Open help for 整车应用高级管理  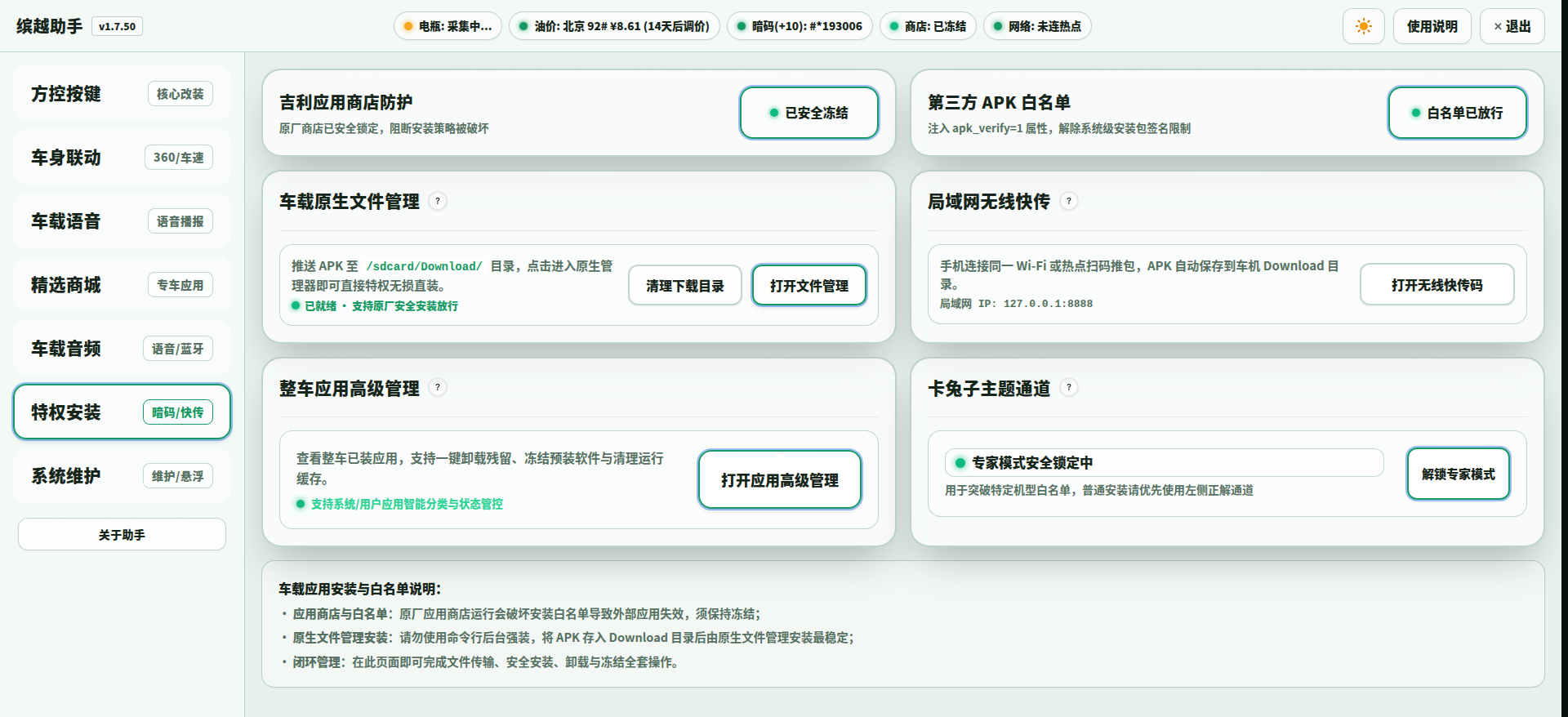(438, 387)
